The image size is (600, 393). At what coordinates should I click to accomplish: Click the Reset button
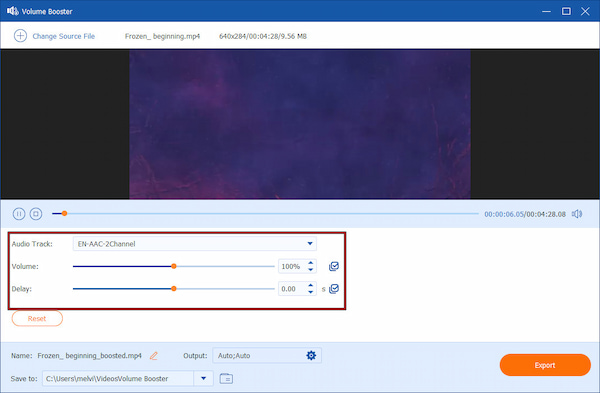[37, 318]
